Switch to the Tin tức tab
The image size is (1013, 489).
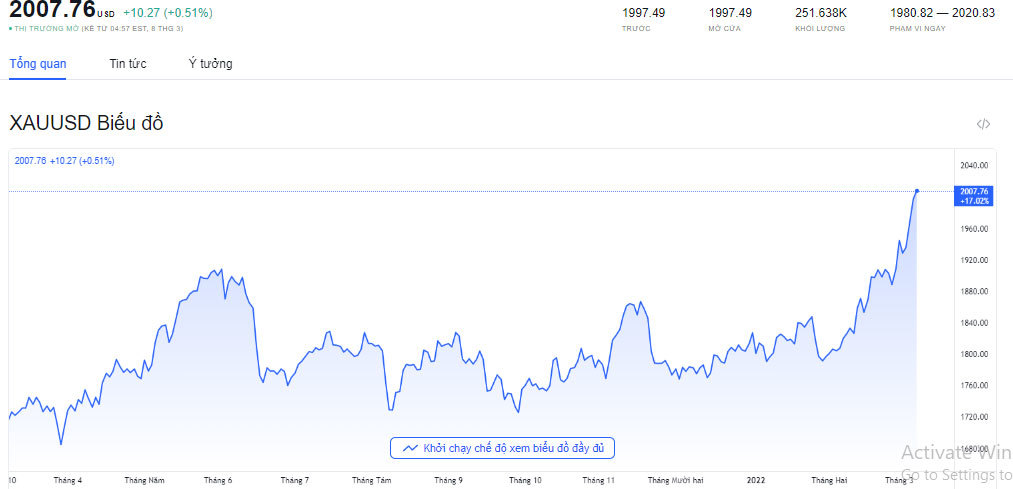pyautogui.click(x=128, y=64)
